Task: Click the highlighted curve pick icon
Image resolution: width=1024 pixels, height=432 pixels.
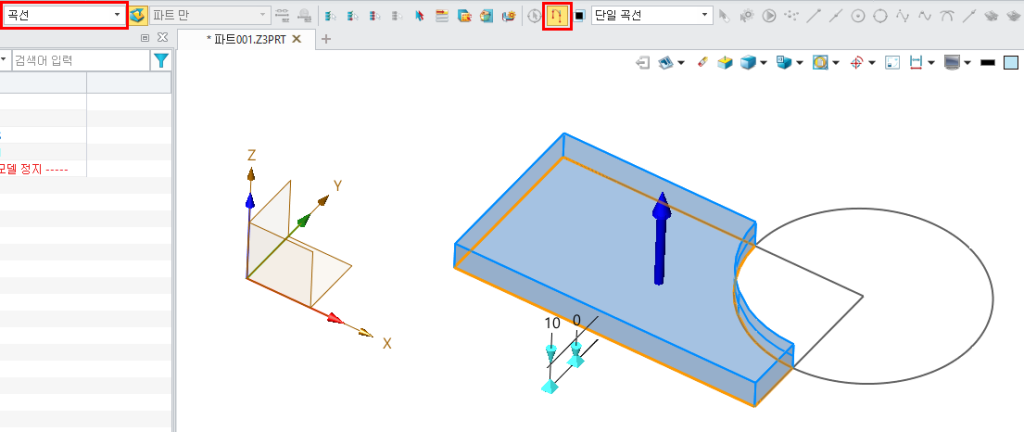Action: [556, 15]
